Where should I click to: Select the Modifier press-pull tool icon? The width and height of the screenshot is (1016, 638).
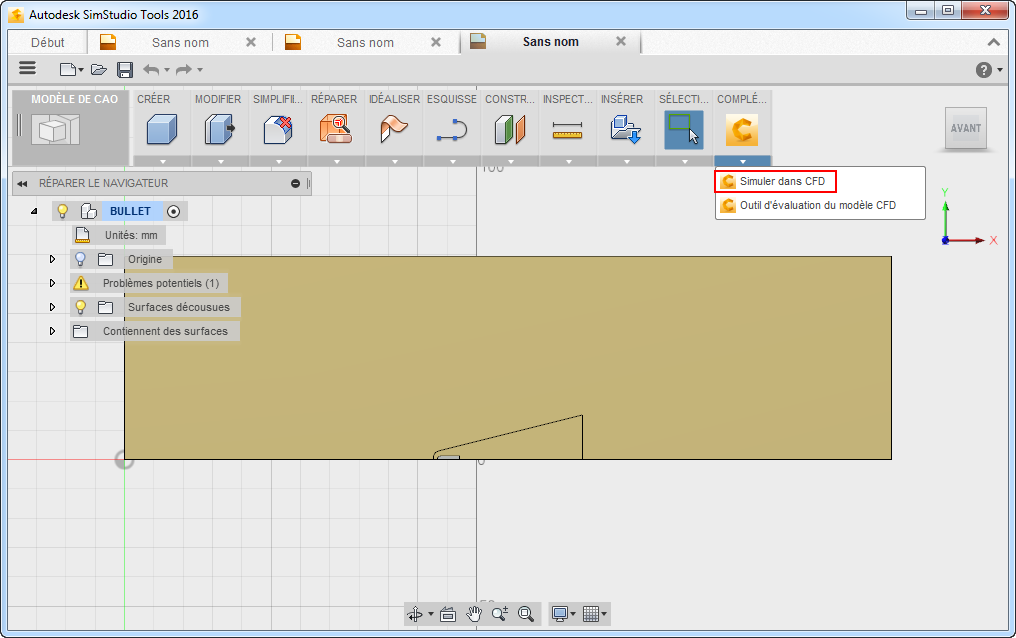(x=220, y=129)
